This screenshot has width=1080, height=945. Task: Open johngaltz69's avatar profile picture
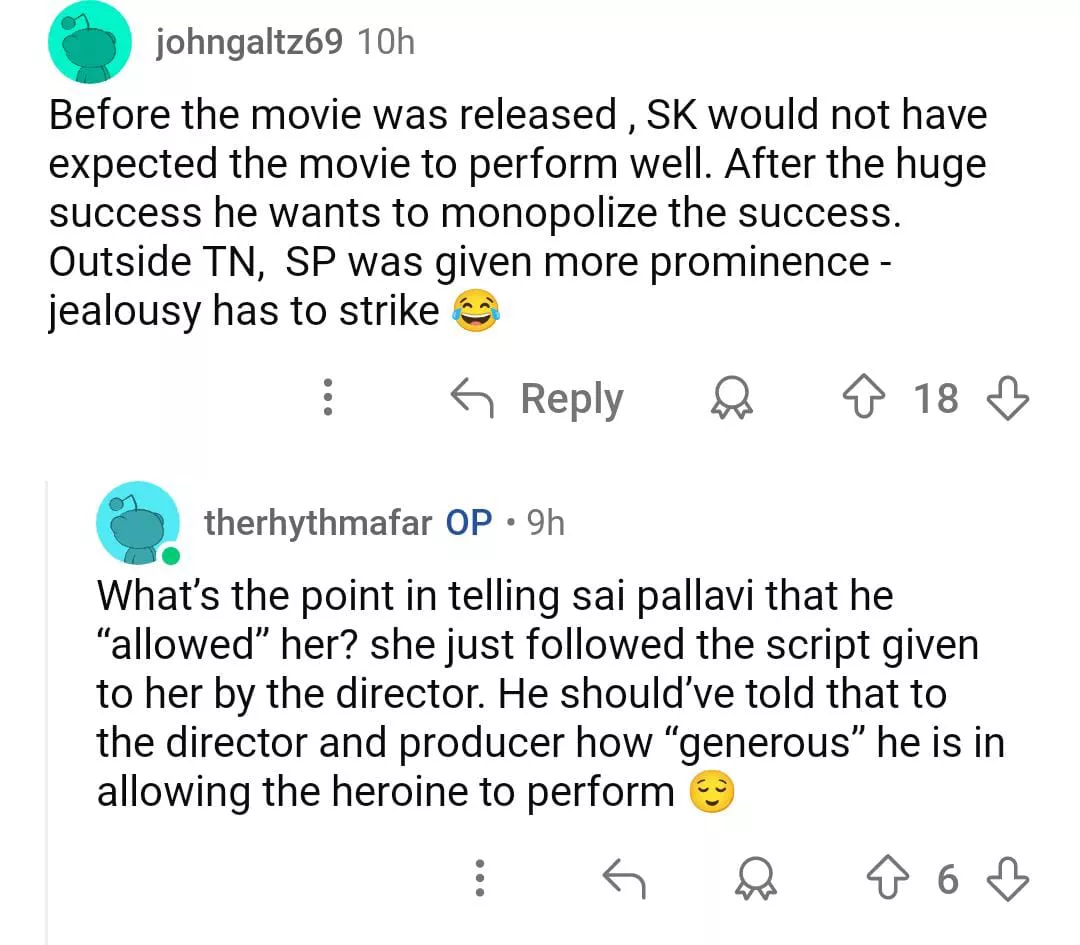(90, 42)
